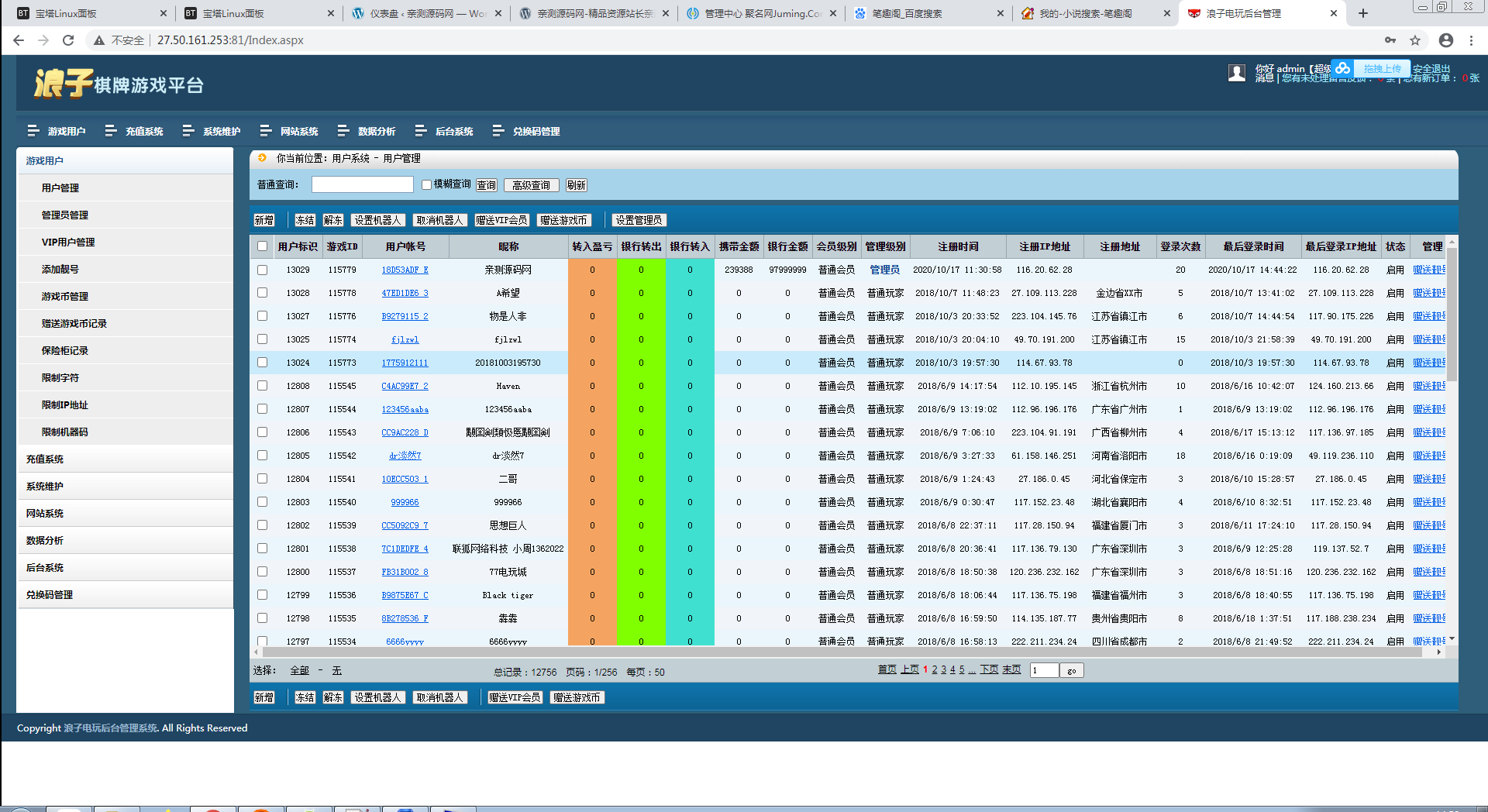
Task: Click the admin user avatar icon
Action: [1237, 73]
